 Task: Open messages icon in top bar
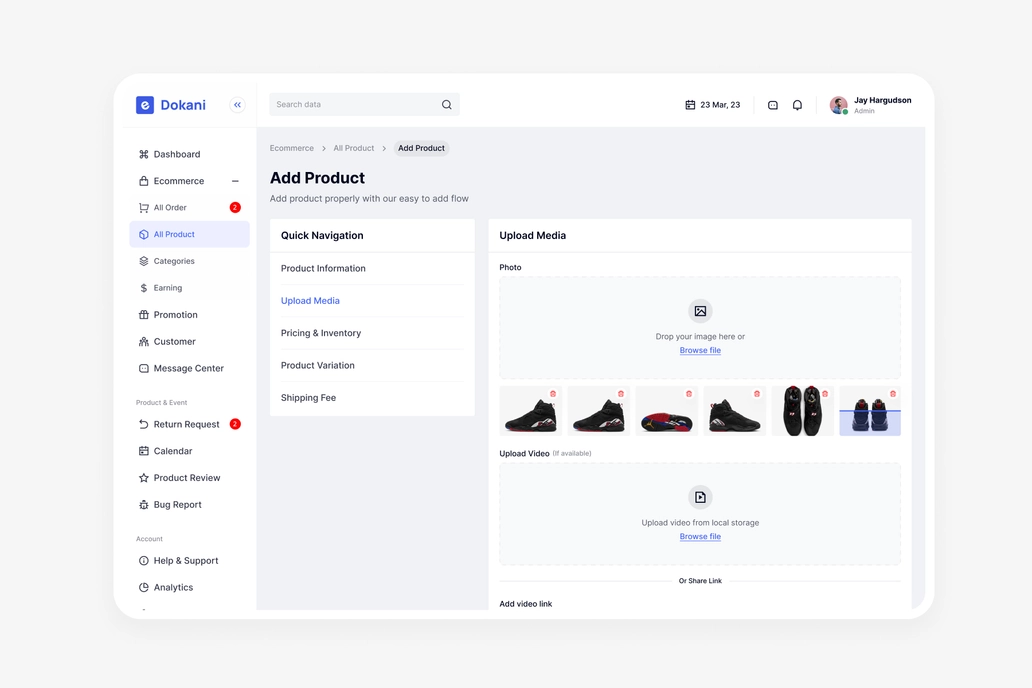pyautogui.click(x=773, y=105)
